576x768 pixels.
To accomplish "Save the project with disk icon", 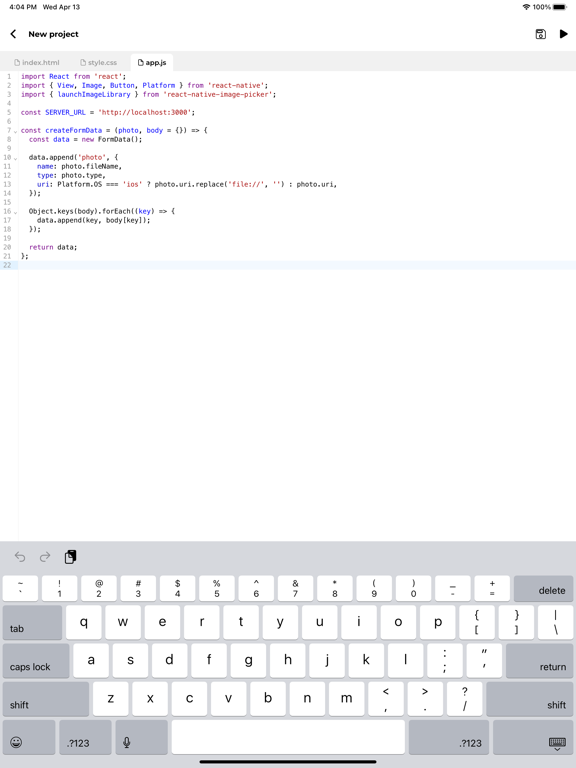I will (540, 34).
